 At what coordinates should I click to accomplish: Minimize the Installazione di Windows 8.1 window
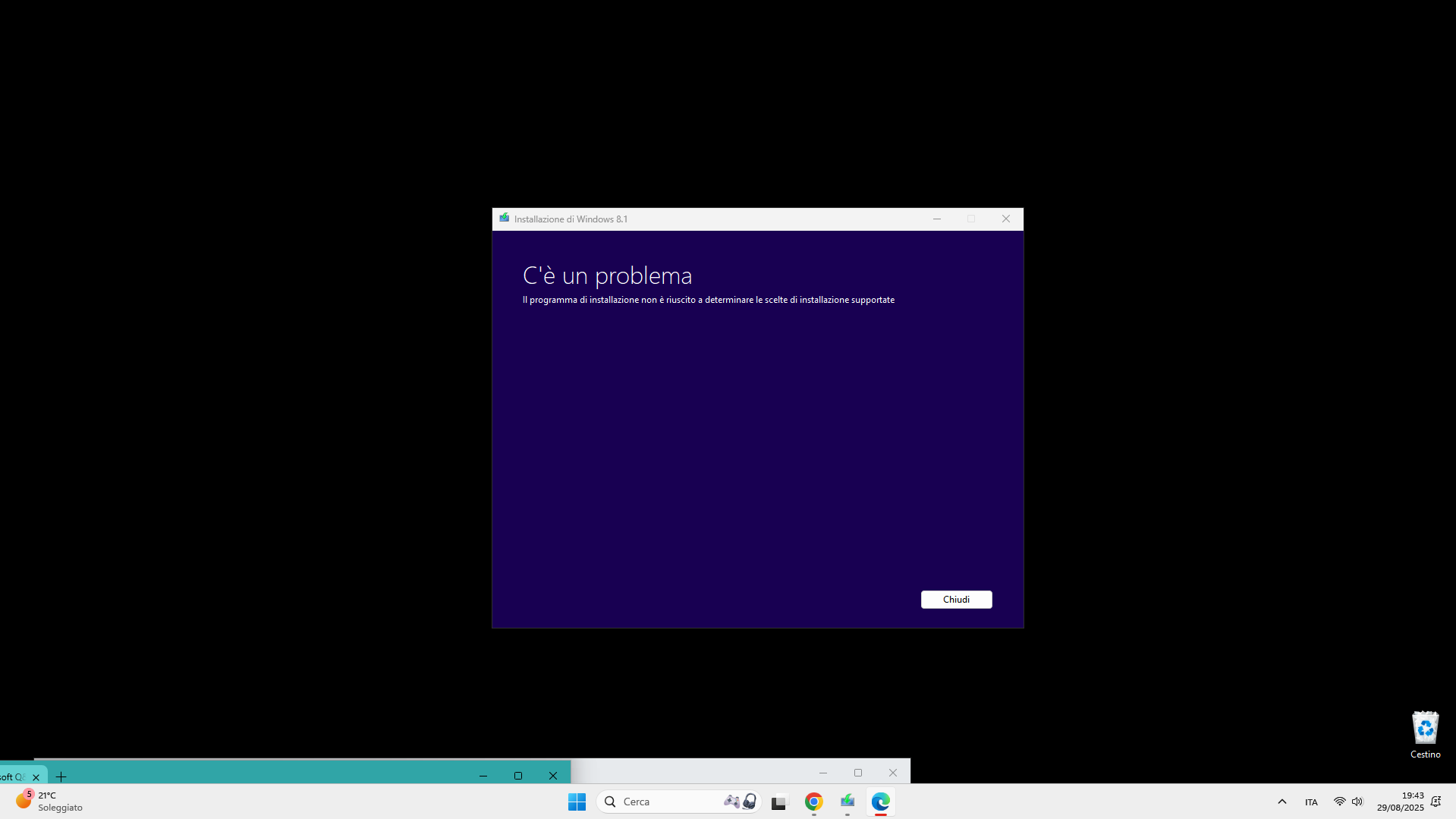(937, 219)
